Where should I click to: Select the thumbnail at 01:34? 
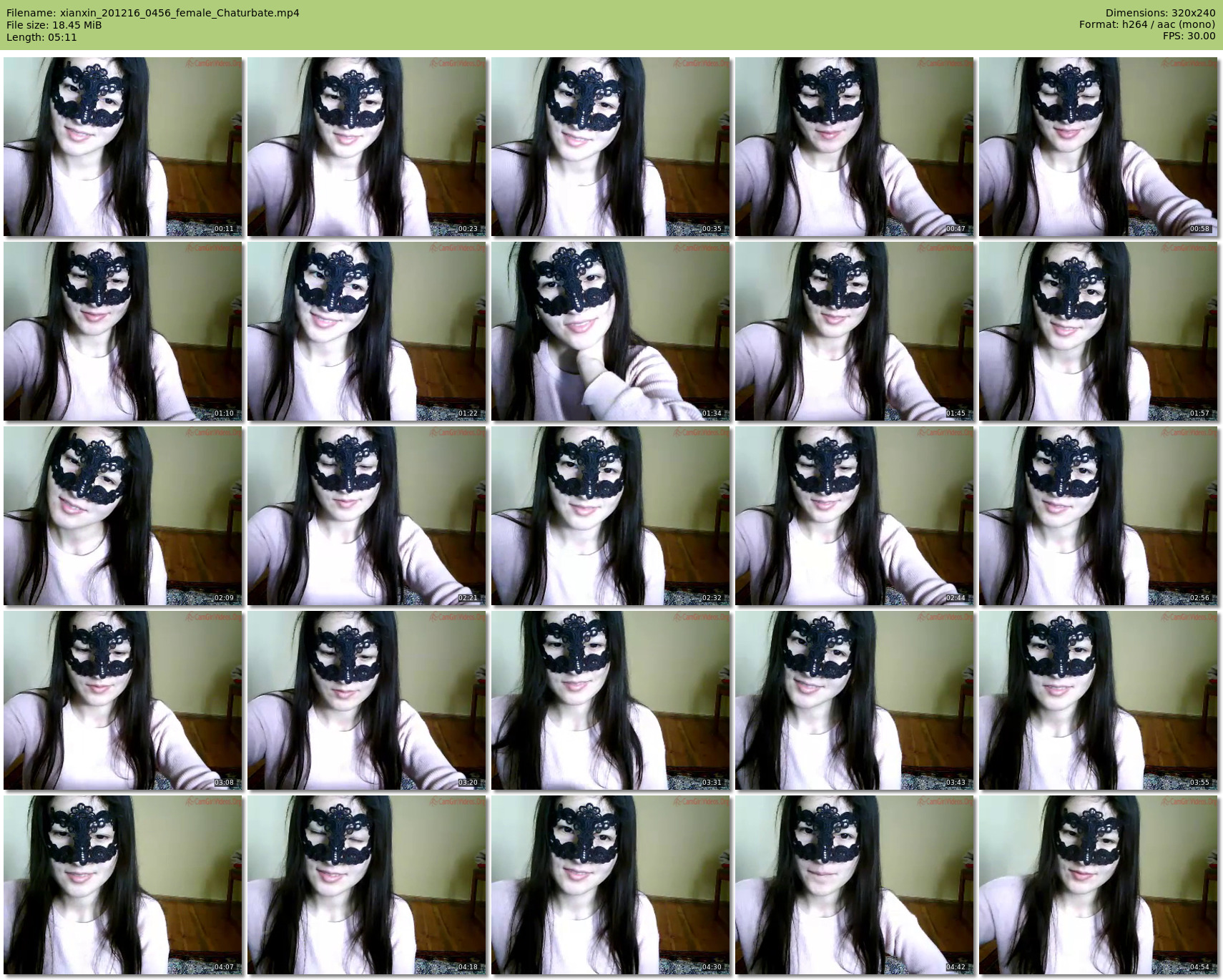pos(610,331)
